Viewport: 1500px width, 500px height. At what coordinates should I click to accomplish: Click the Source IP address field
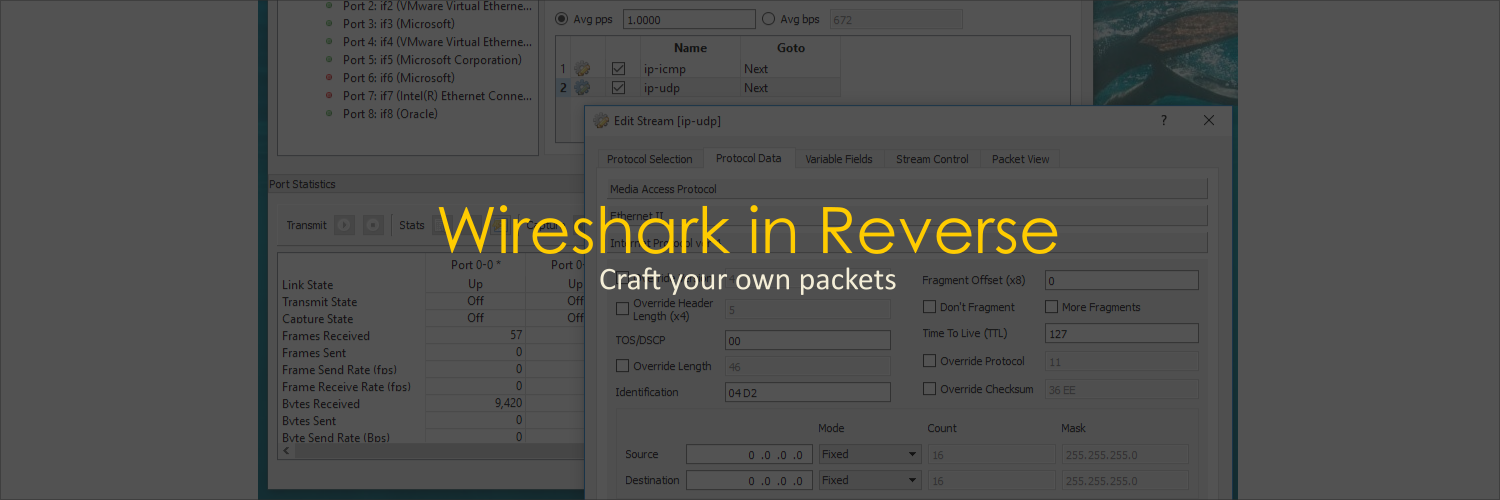(749, 454)
